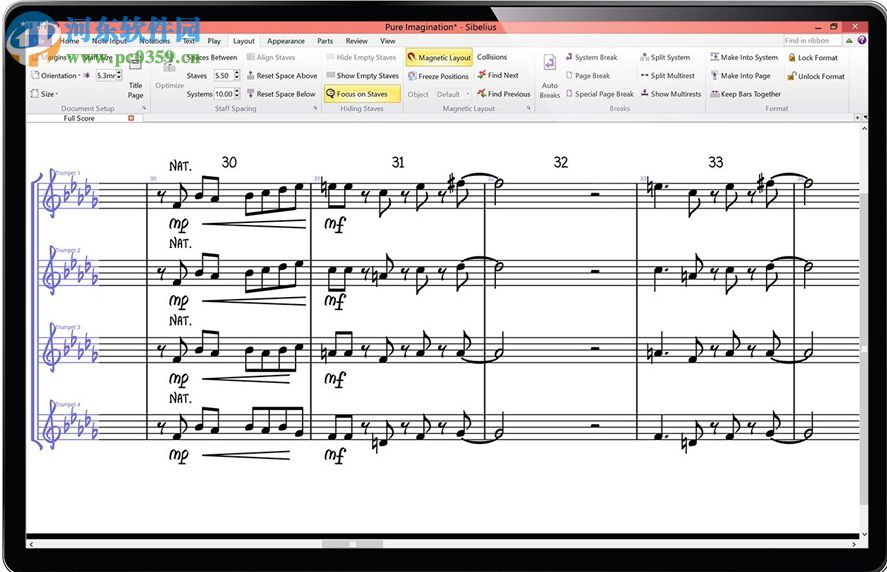
Task: Click Split System
Action: tap(665, 57)
